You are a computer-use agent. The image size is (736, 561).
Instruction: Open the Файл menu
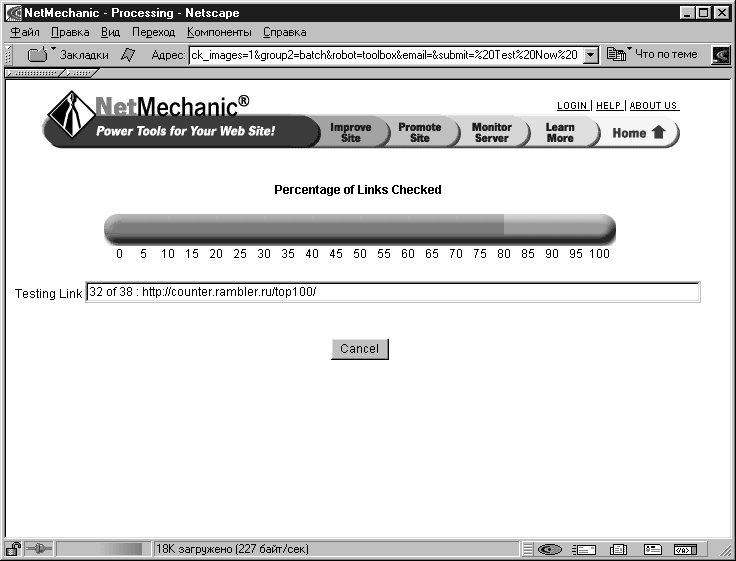coord(25,32)
